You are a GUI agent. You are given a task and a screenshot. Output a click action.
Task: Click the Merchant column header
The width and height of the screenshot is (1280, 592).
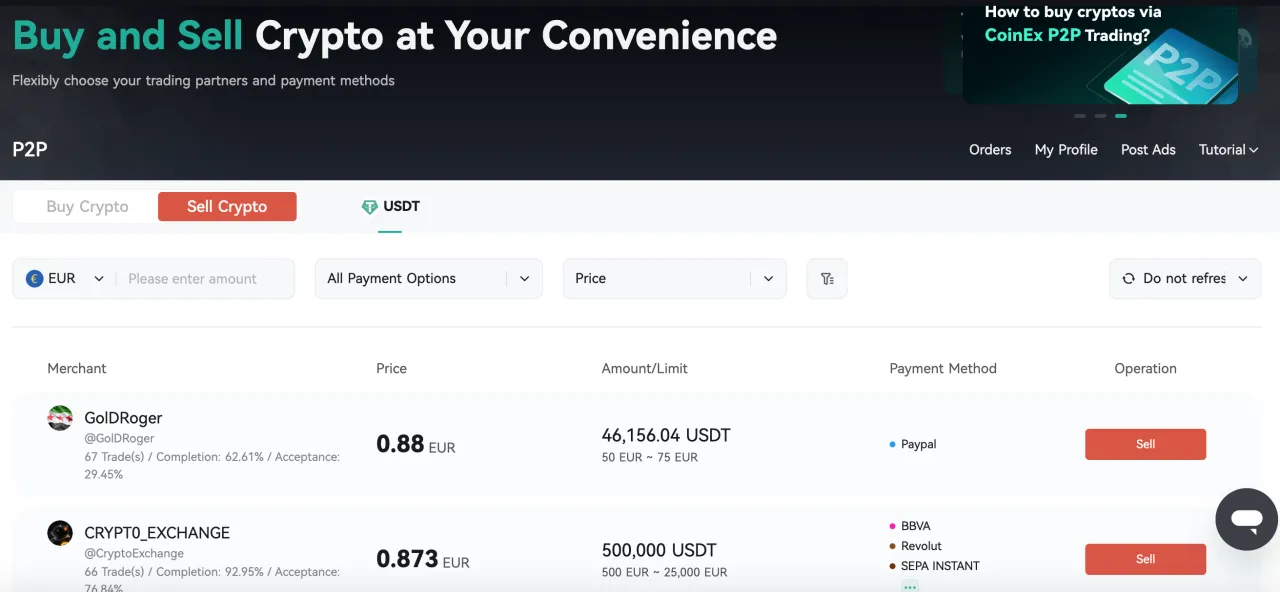pyautogui.click(x=76, y=369)
